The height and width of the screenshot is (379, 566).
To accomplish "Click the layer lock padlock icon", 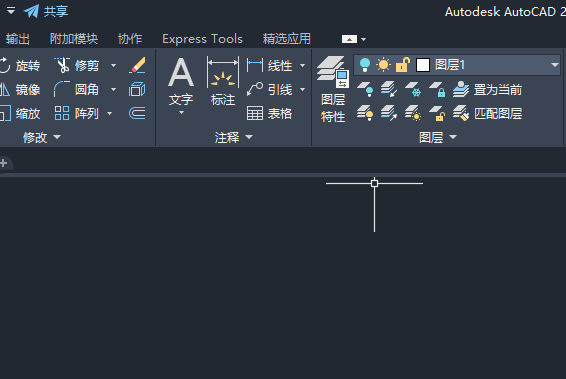I will tap(437, 90).
